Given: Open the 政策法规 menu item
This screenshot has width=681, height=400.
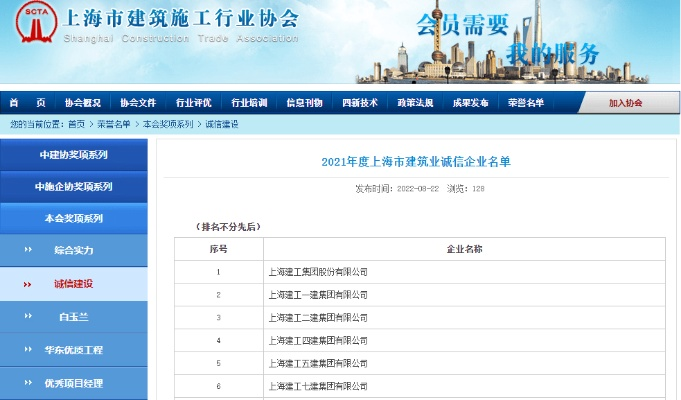Looking at the screenshot, I should pos(415,103).
